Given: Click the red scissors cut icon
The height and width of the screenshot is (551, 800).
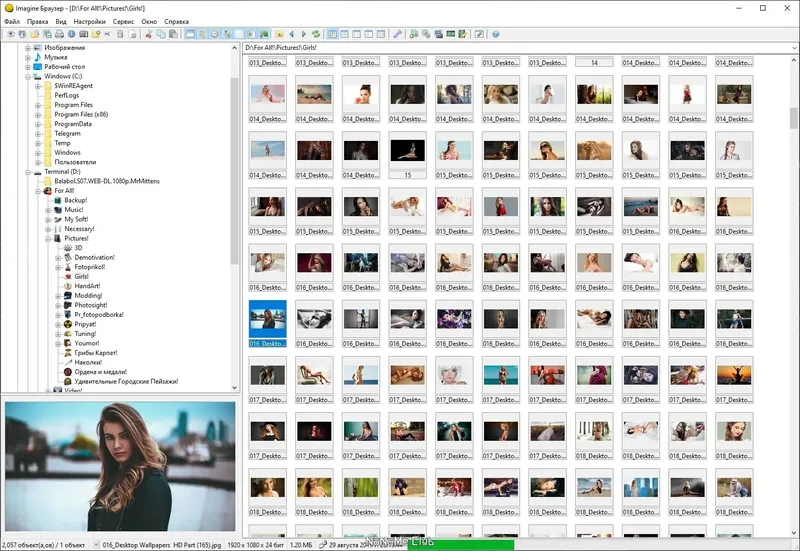Looking at the screenshot, I should 148,34.
